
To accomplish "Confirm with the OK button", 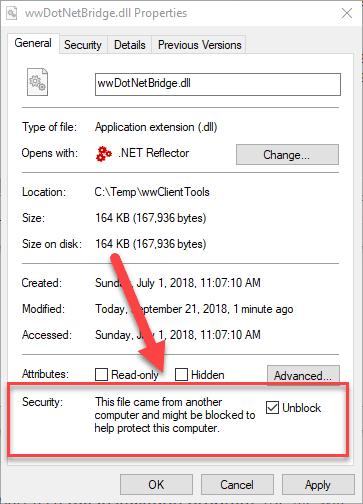I will coord(156,484).
